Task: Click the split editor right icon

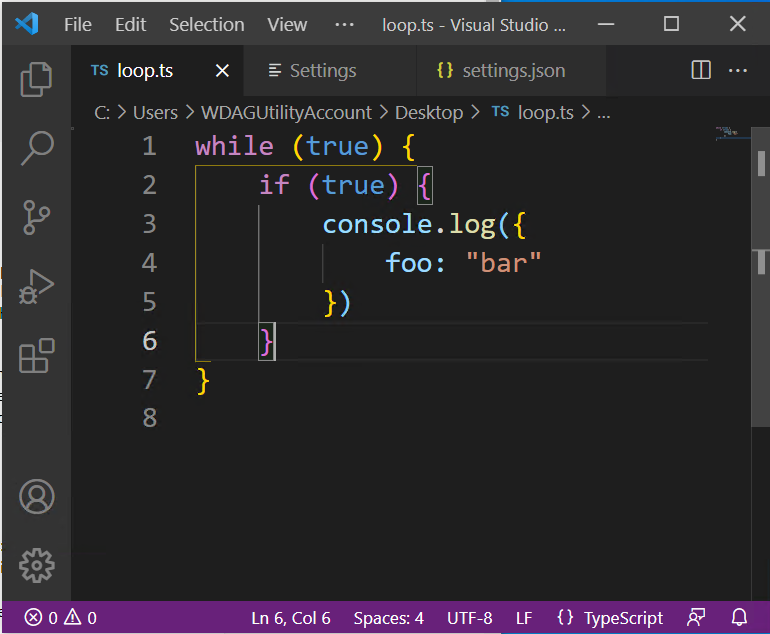Action: (x=701, y=70)
